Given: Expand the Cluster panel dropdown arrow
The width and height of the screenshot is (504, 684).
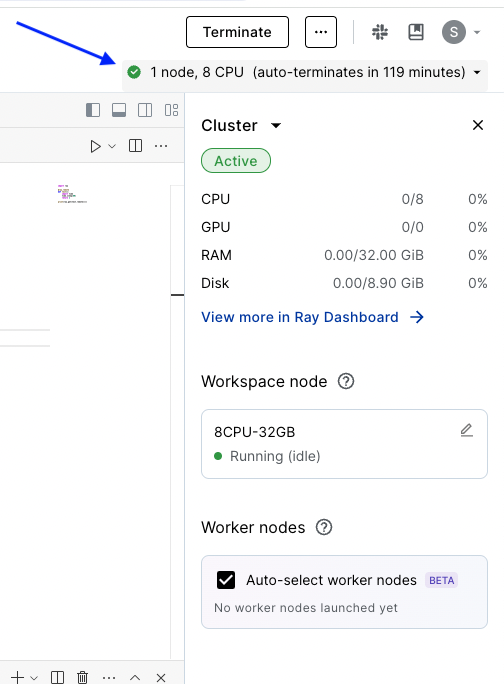Looking at the screenshot, I should [x=275, y=126].
